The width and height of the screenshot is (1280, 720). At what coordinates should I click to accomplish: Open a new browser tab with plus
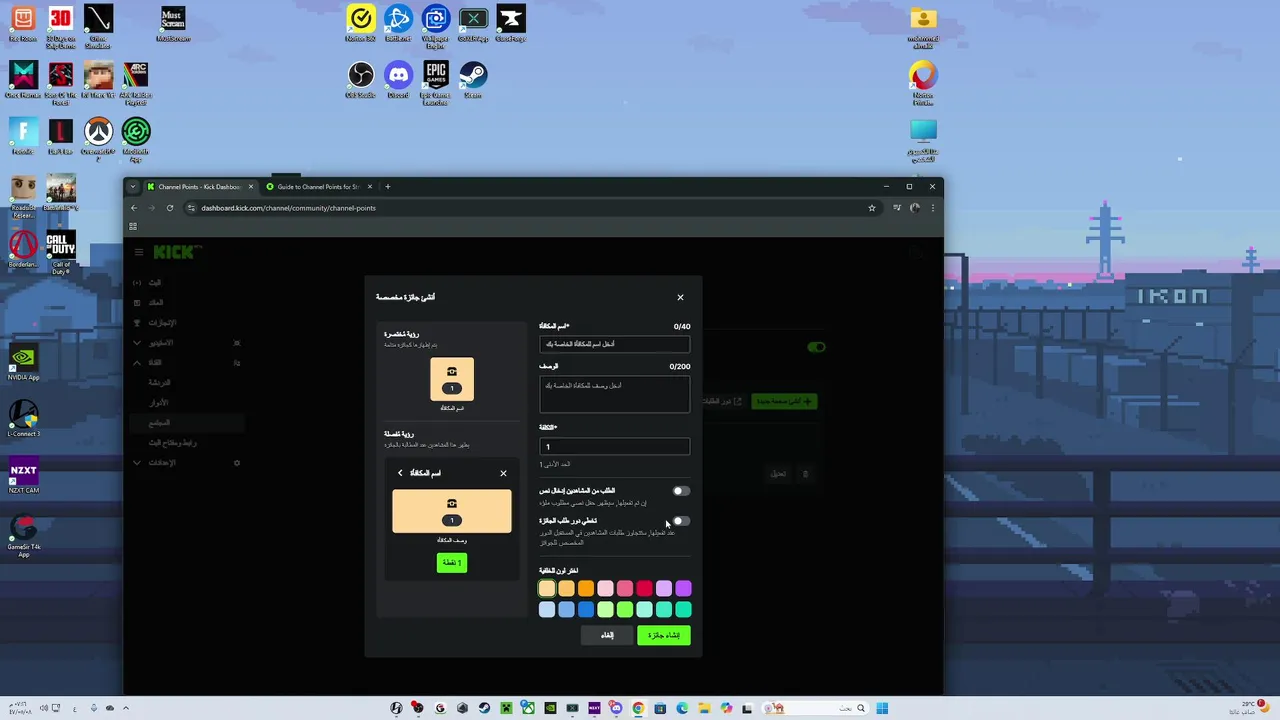coord(388,186)
